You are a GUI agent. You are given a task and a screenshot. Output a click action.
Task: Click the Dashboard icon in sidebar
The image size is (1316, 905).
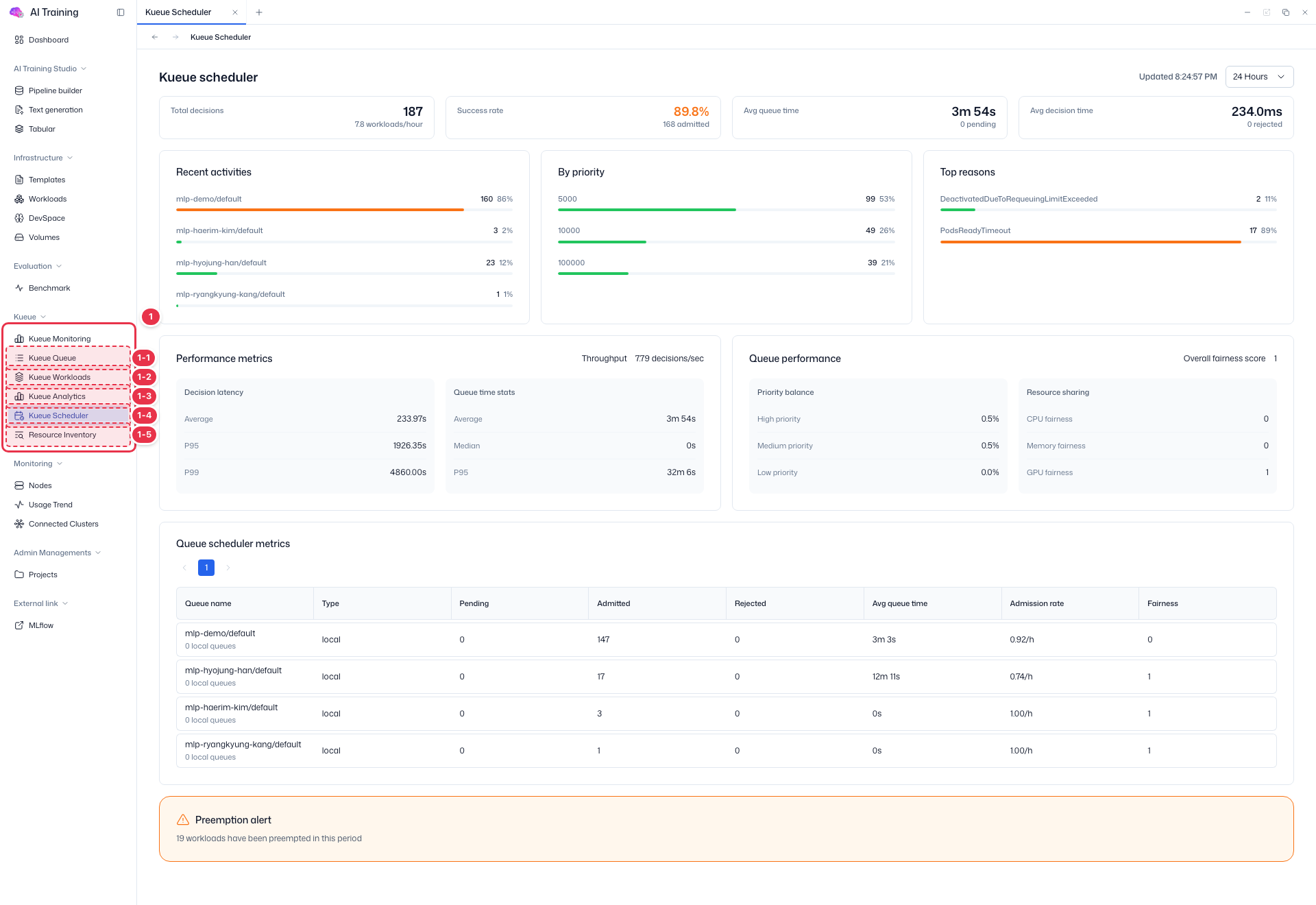[x=19, y=40]
